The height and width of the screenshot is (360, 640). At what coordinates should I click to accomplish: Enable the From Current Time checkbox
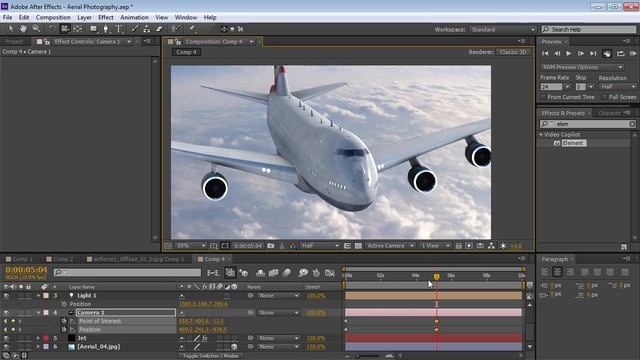tap(543, 97)
